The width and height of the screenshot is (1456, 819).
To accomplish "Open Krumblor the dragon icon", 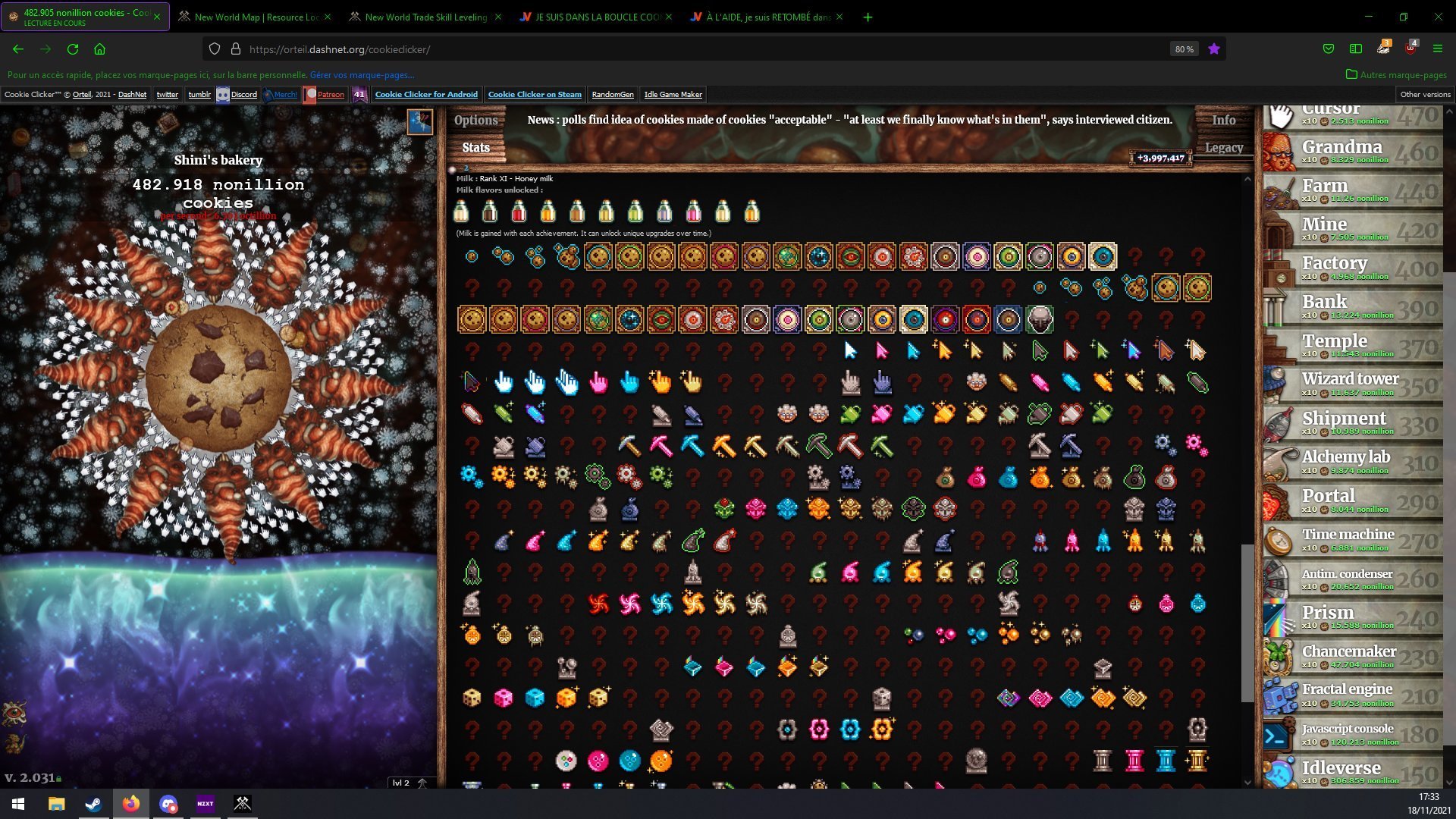I will click(x=14, y=742).
